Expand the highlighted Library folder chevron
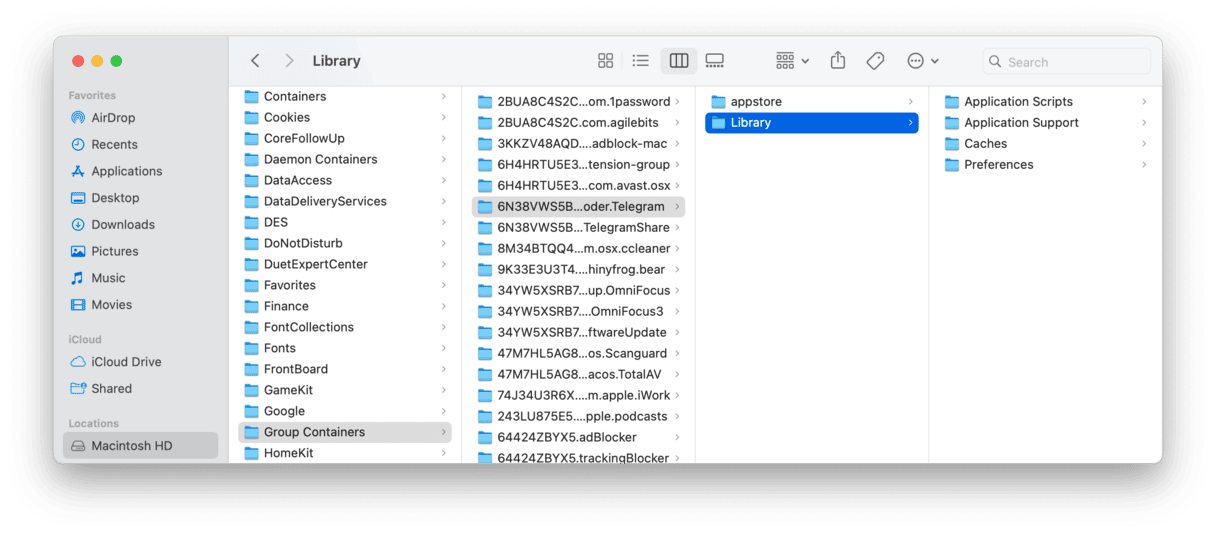The height and width of the screenshot is (534, 1216). [x=910, y=123]
